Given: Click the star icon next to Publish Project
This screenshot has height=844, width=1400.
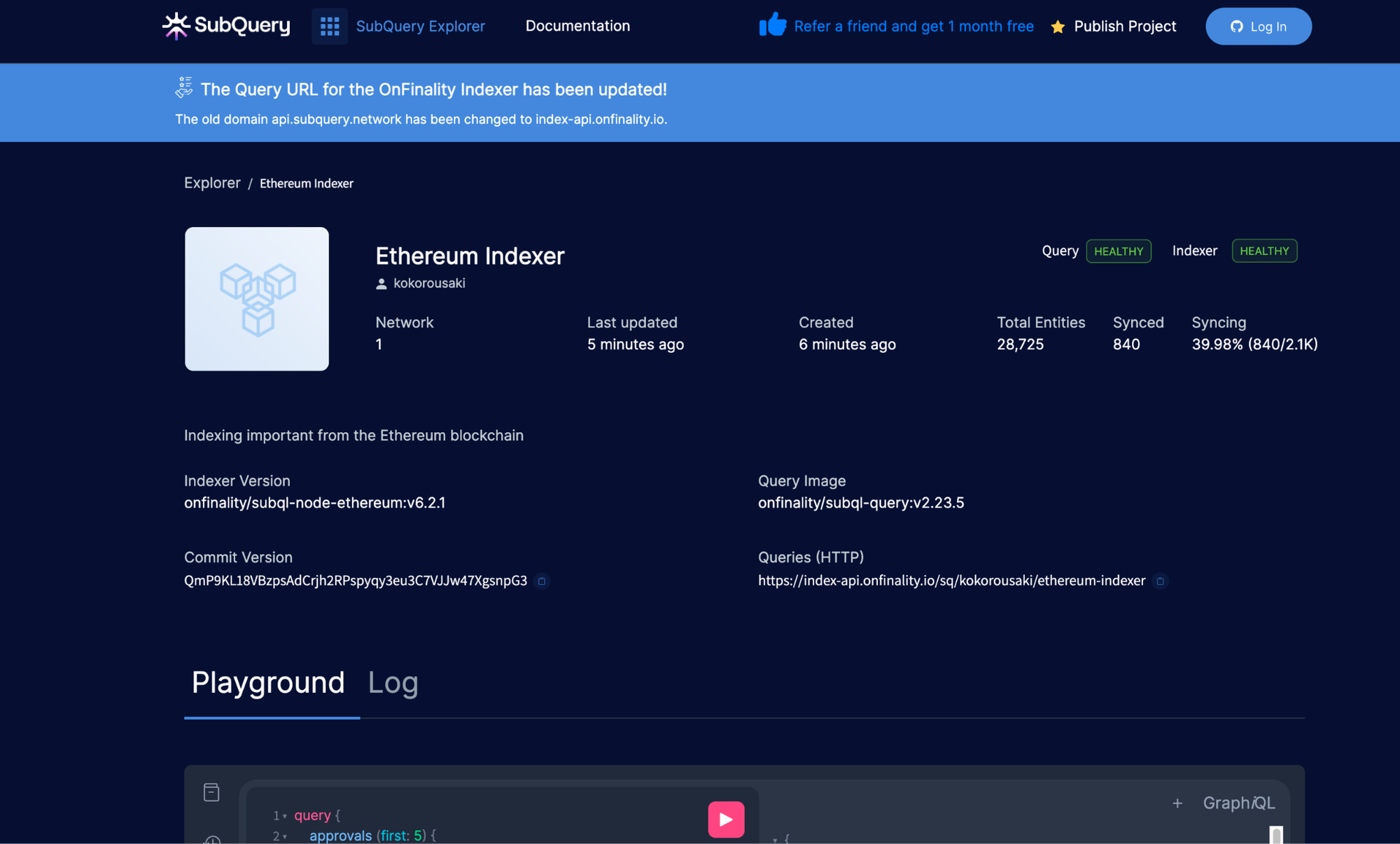Looking at the screenshot, I should tap(1057, 27).
